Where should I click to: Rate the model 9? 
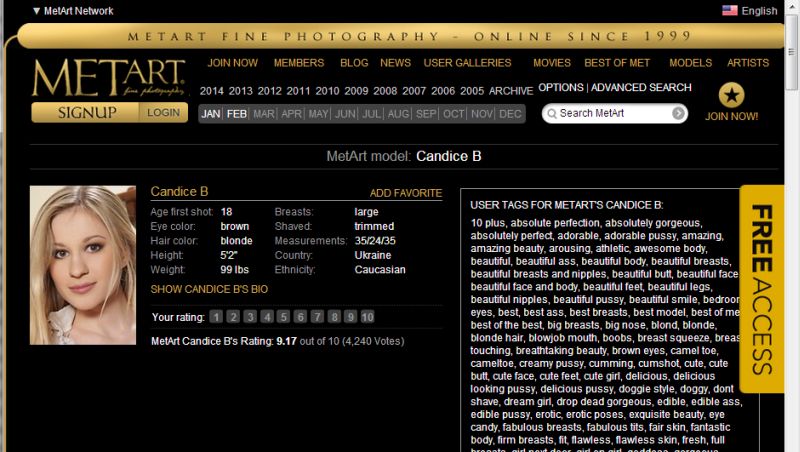point(351,317)
